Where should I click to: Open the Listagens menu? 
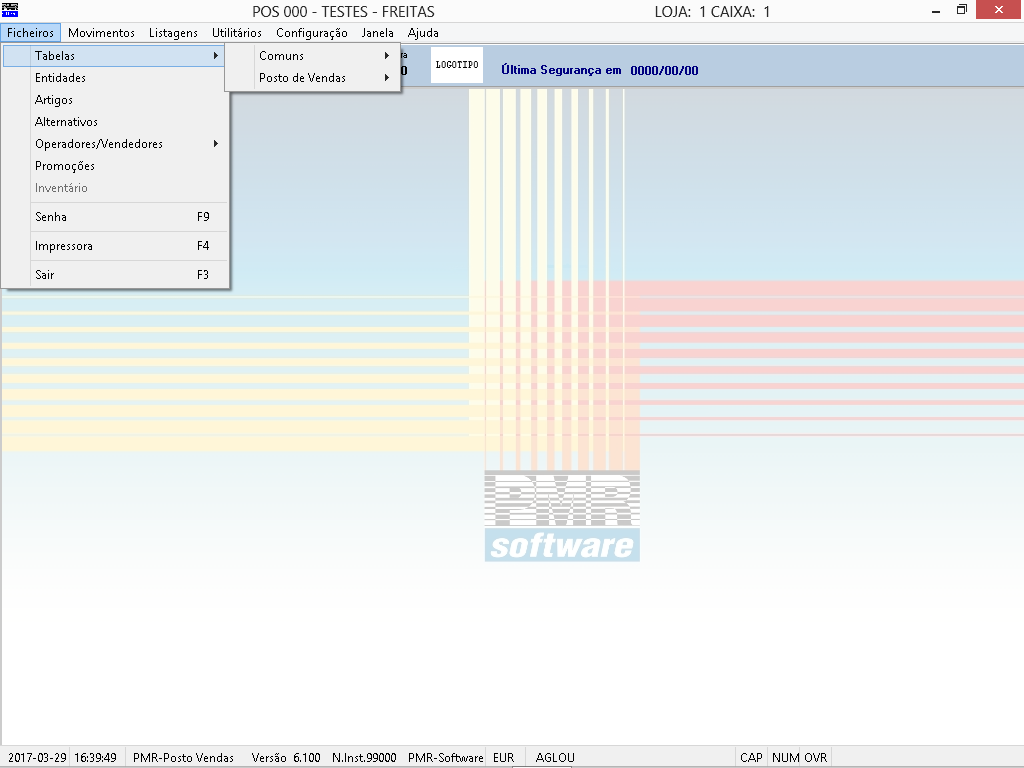point(173,33)
